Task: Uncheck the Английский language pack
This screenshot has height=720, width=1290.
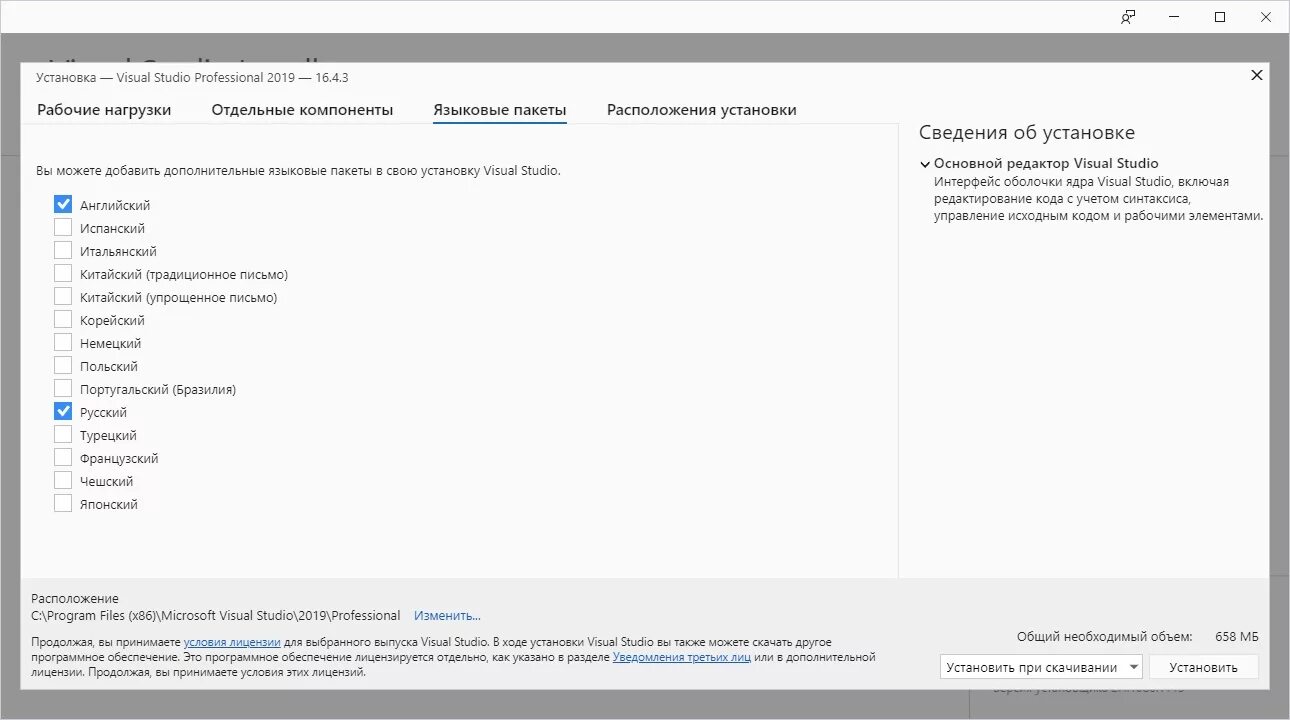Action: pyautogui.click(x=63, y=204)
